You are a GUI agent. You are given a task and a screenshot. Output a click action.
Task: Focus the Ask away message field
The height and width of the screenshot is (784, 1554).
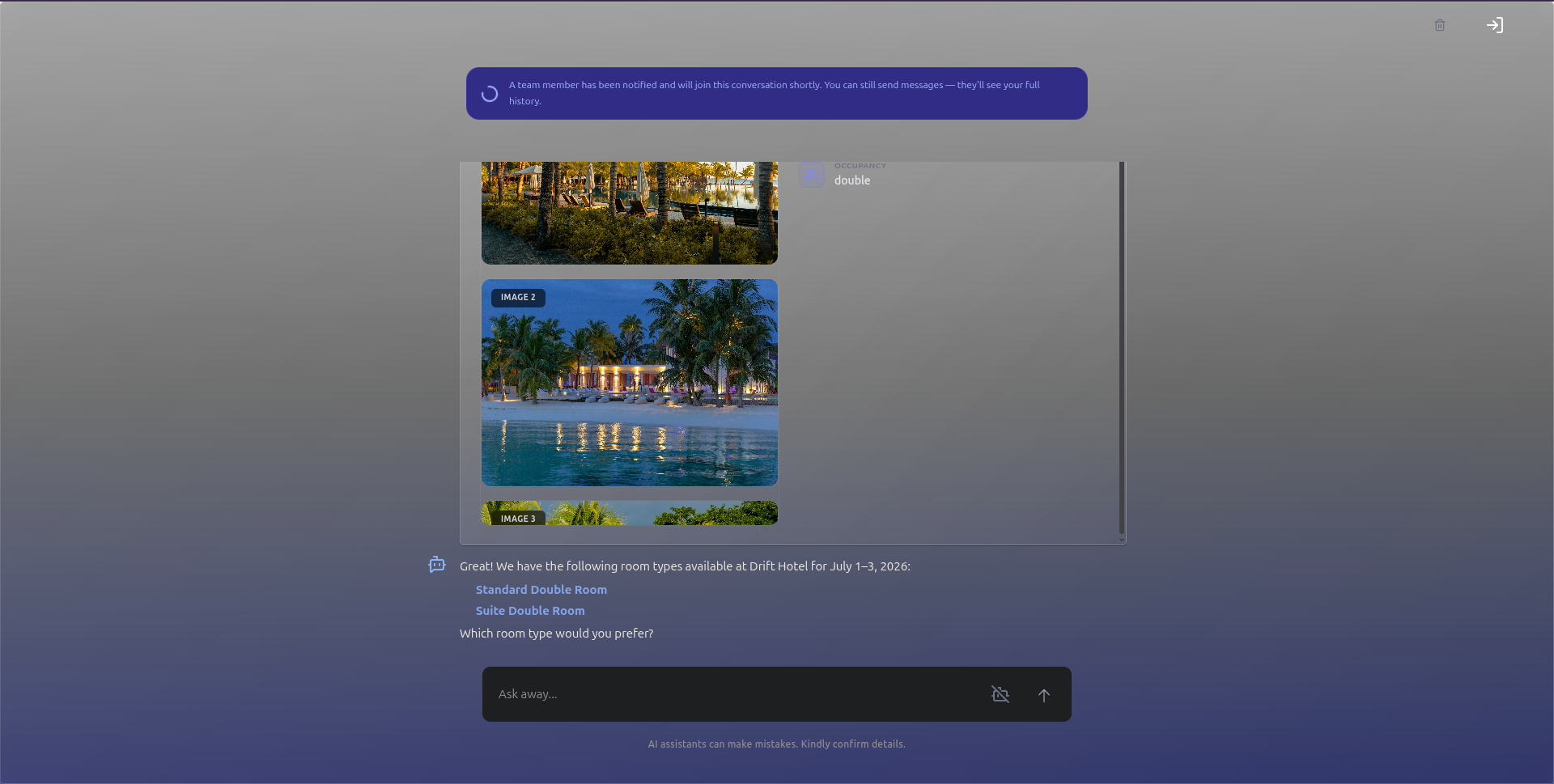pyautogui.click(x=732, y=694)
